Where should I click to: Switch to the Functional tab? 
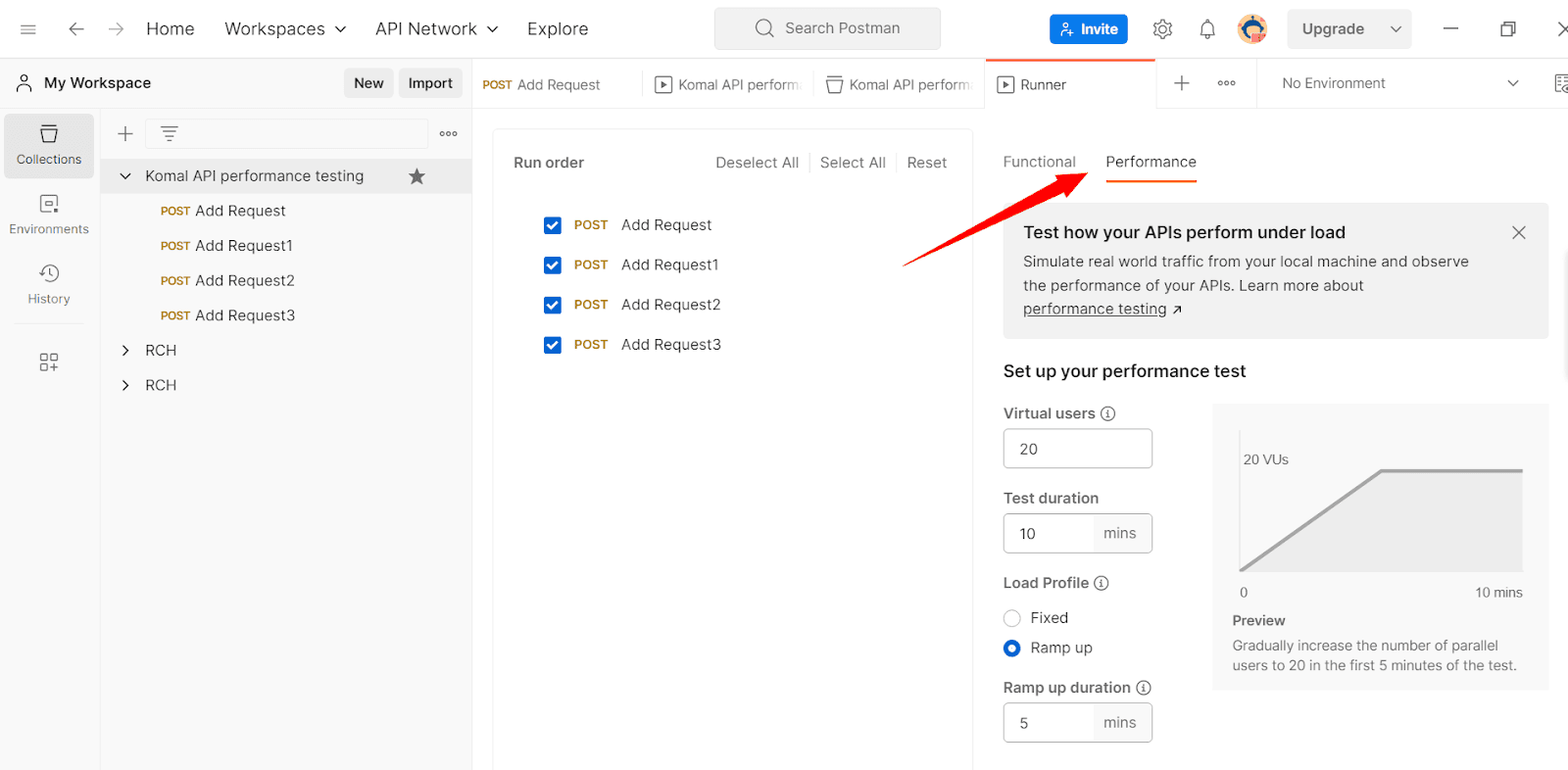pyautogui.click(x=1039, y=163)
